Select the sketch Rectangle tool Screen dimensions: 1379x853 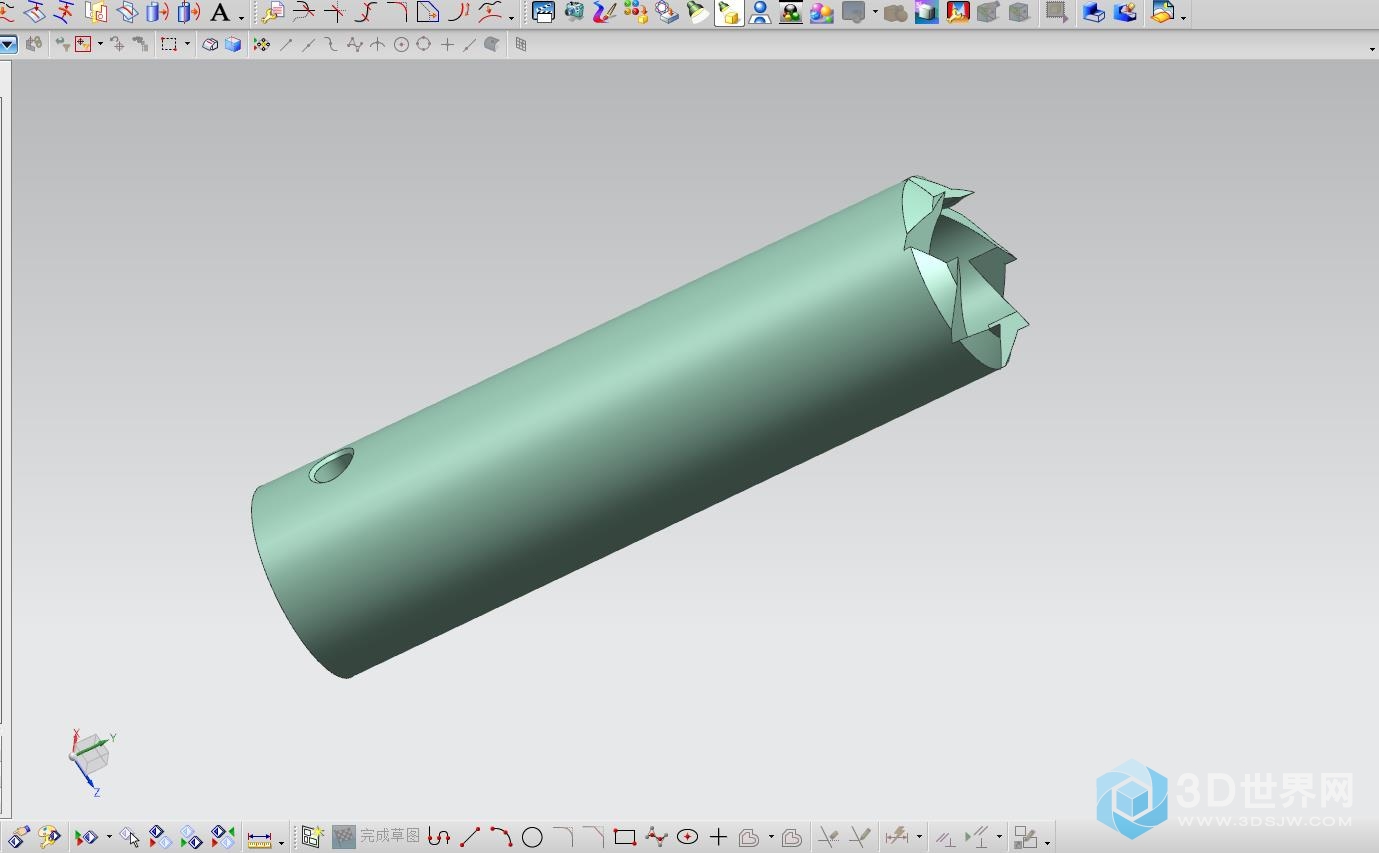tap(625, 837)
